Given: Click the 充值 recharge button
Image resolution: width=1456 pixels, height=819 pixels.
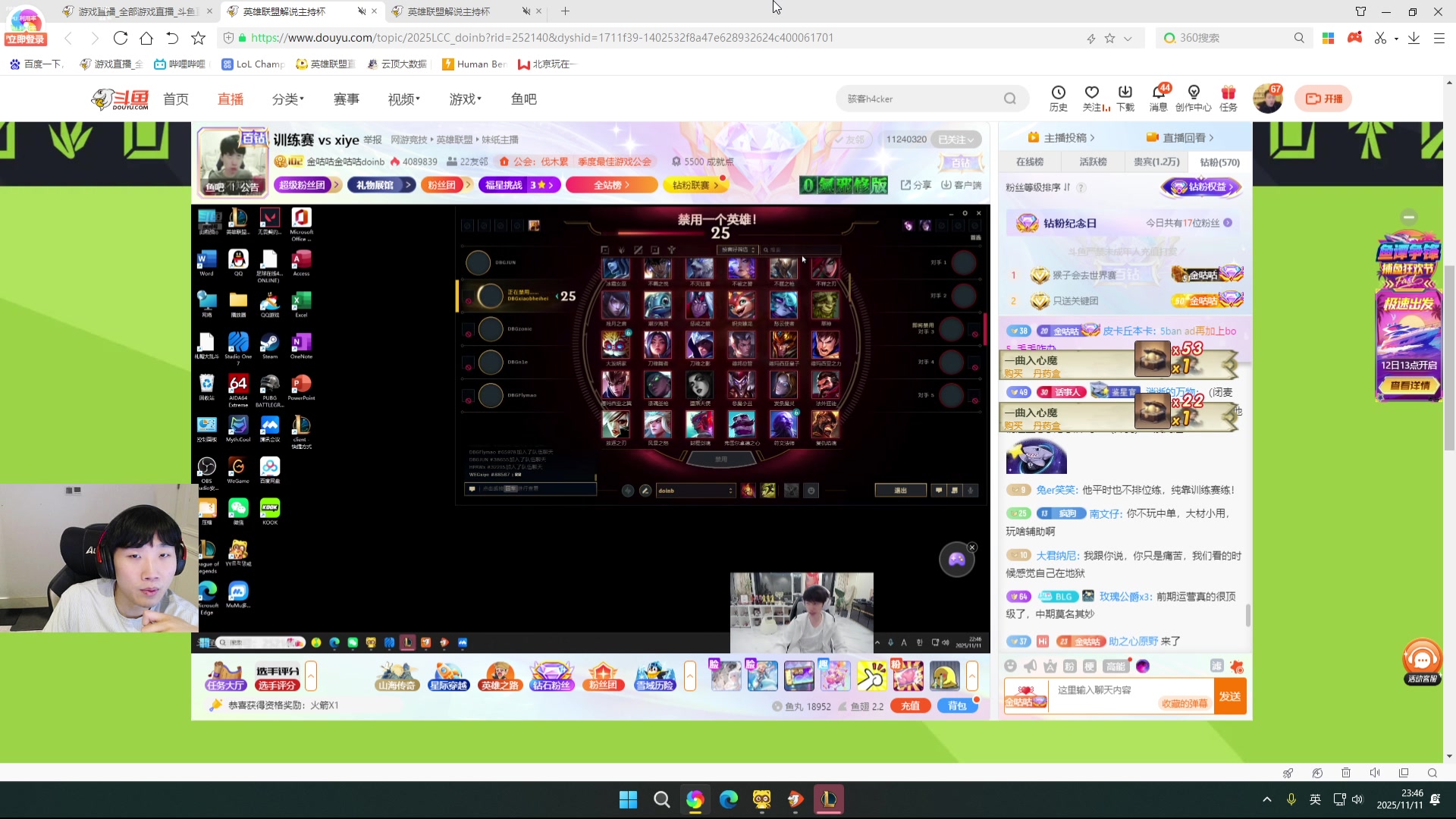Looking at the screenshot, I should click(910, 706).
